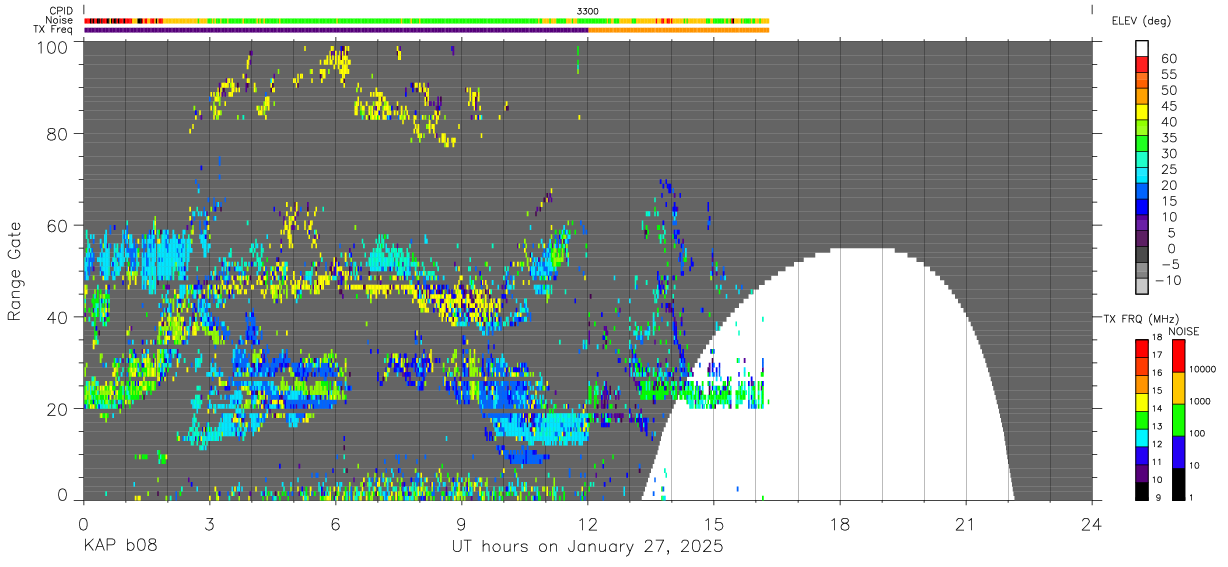Viewport: 1228px width, 567px height.
Task: Click the green segment of the NOISE color bar
Action: [1178, 419]
